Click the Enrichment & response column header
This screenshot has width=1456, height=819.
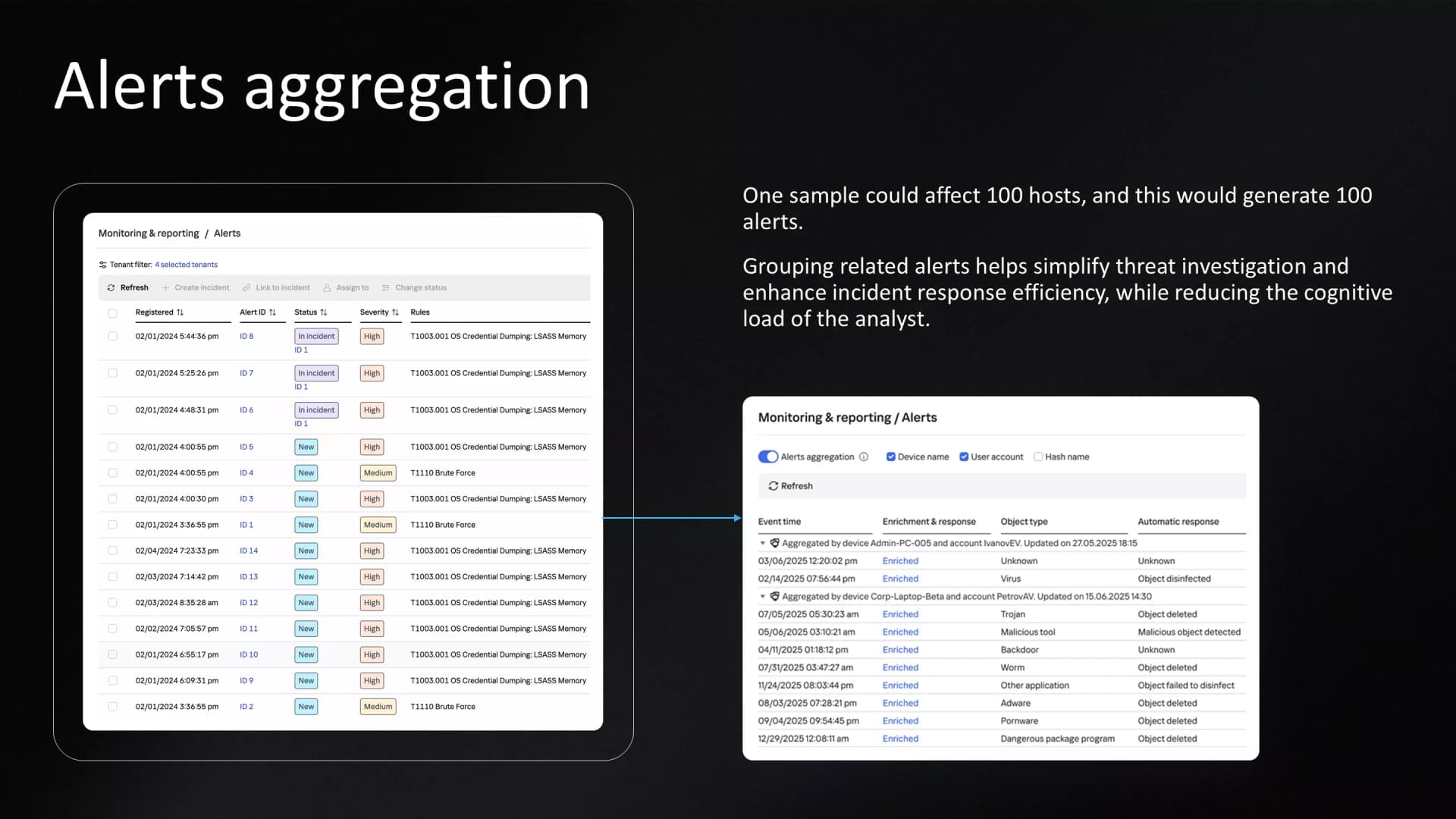tap(929, 522)
